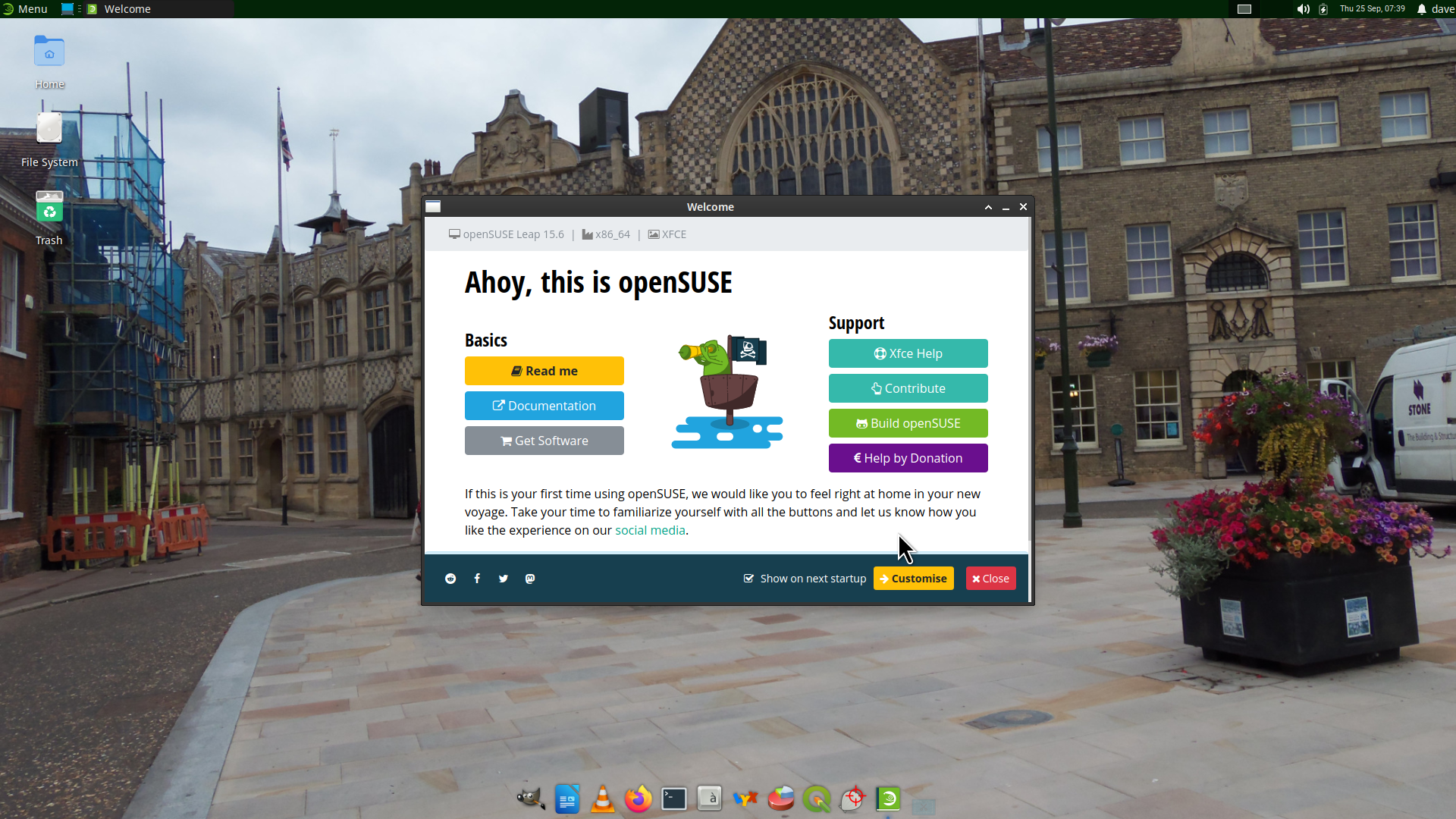This screenshot has width=1456, height=819.
Task: Open the Menu applications launcher
Action: (25, 9)
